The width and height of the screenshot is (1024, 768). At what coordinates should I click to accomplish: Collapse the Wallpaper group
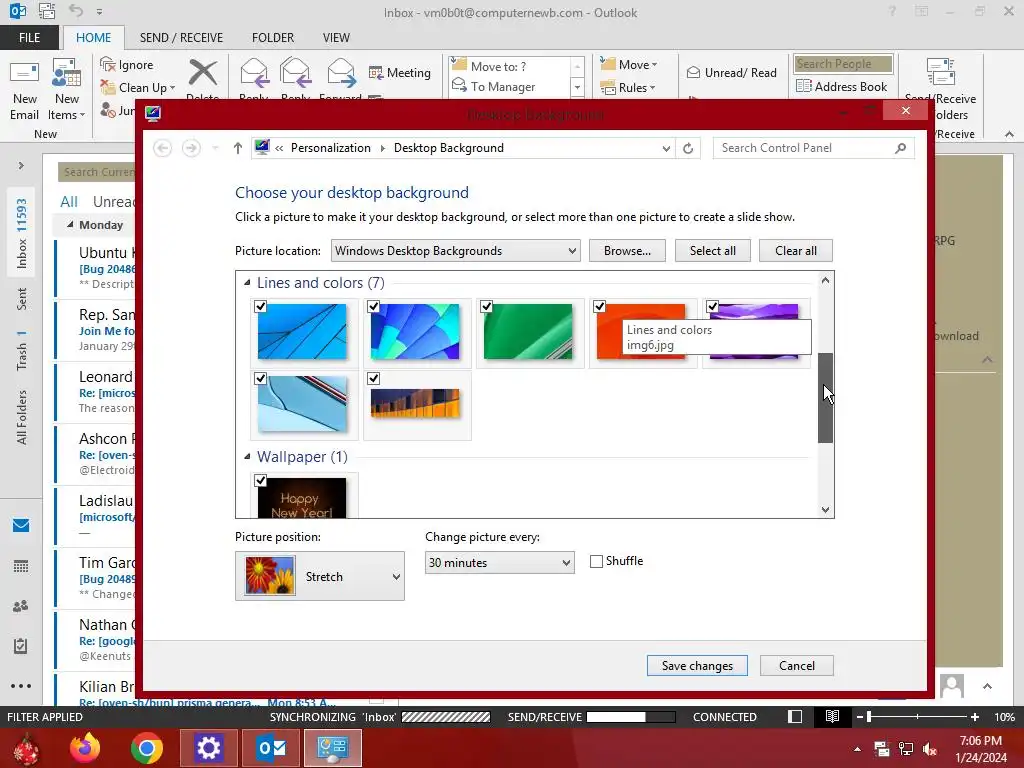click(x=248, y=456)
